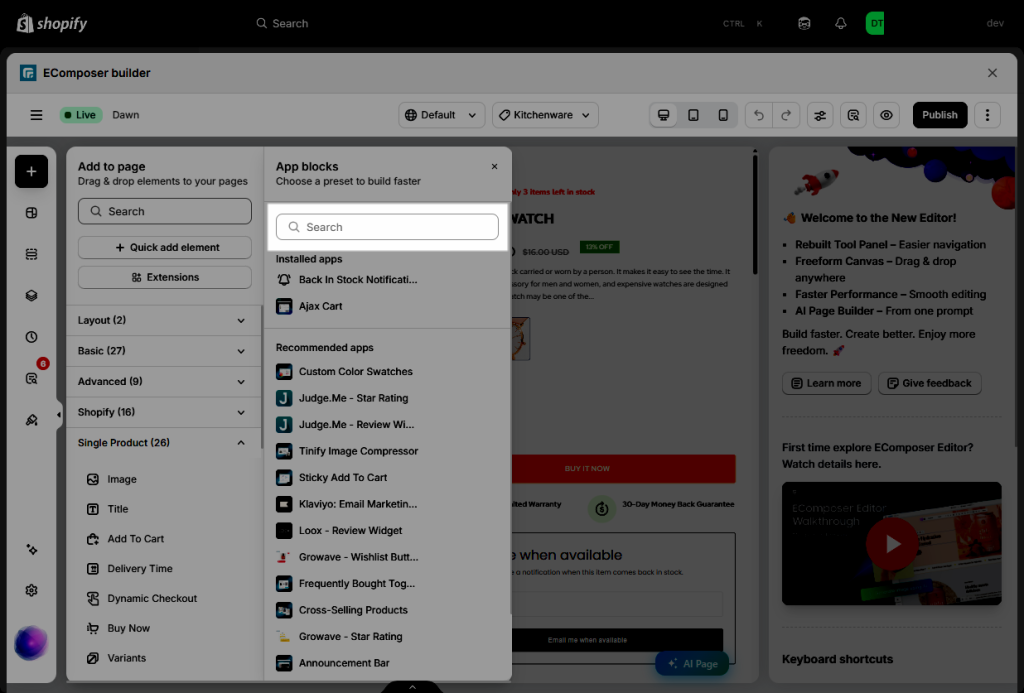Open the Default language dropdown
This screenshot has height=693, width=1024.
tap(441, 115)
